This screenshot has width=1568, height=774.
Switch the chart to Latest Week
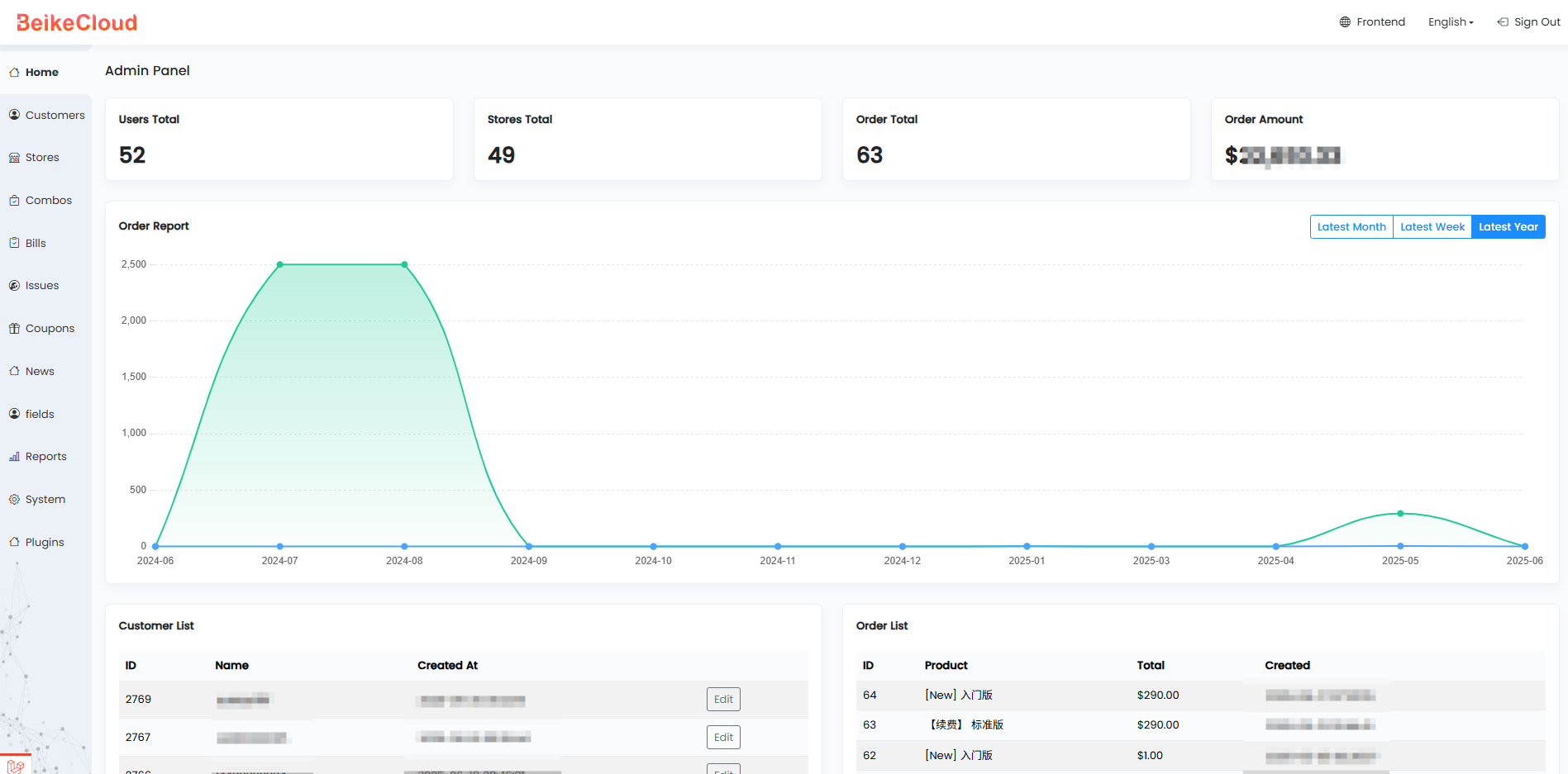click(x=1432, y=227)
